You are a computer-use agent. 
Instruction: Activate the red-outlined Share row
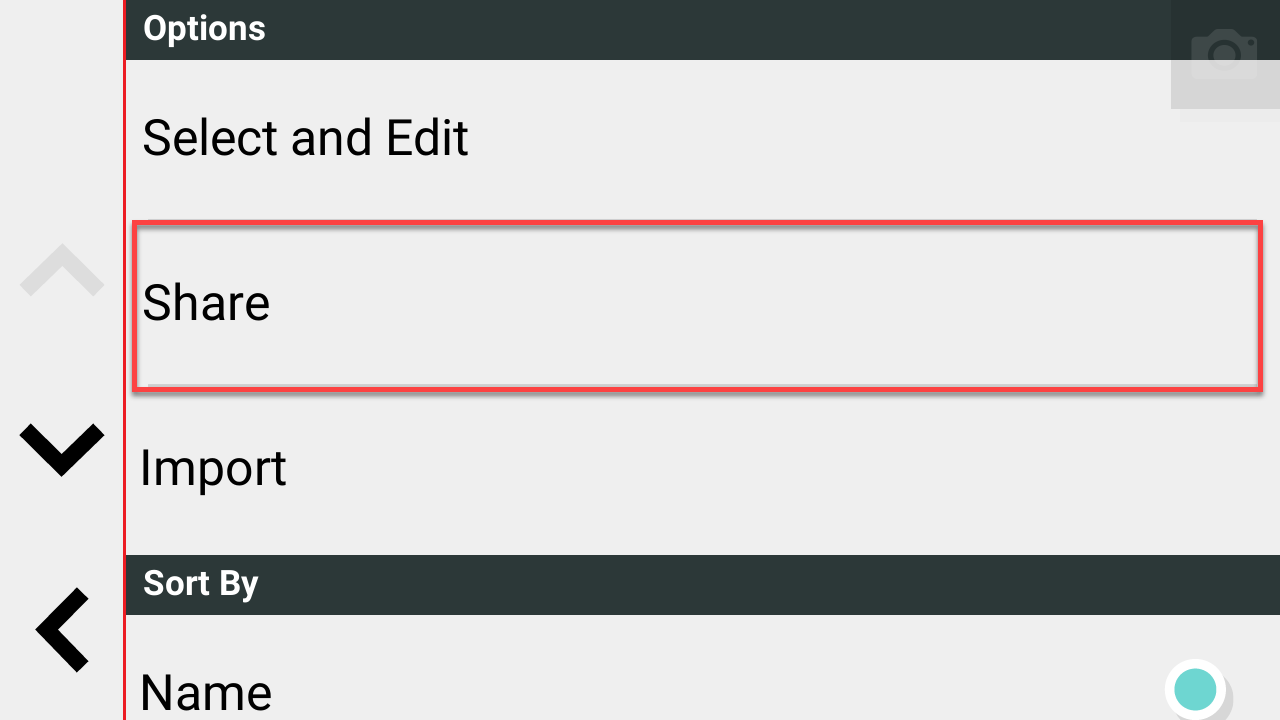(697, 306)
